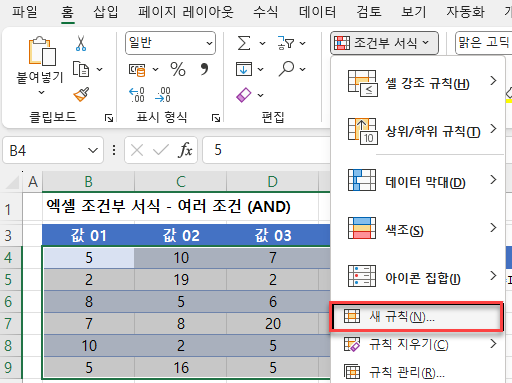
Task: Click the Clear eraser icon
Action: point(244,95)
